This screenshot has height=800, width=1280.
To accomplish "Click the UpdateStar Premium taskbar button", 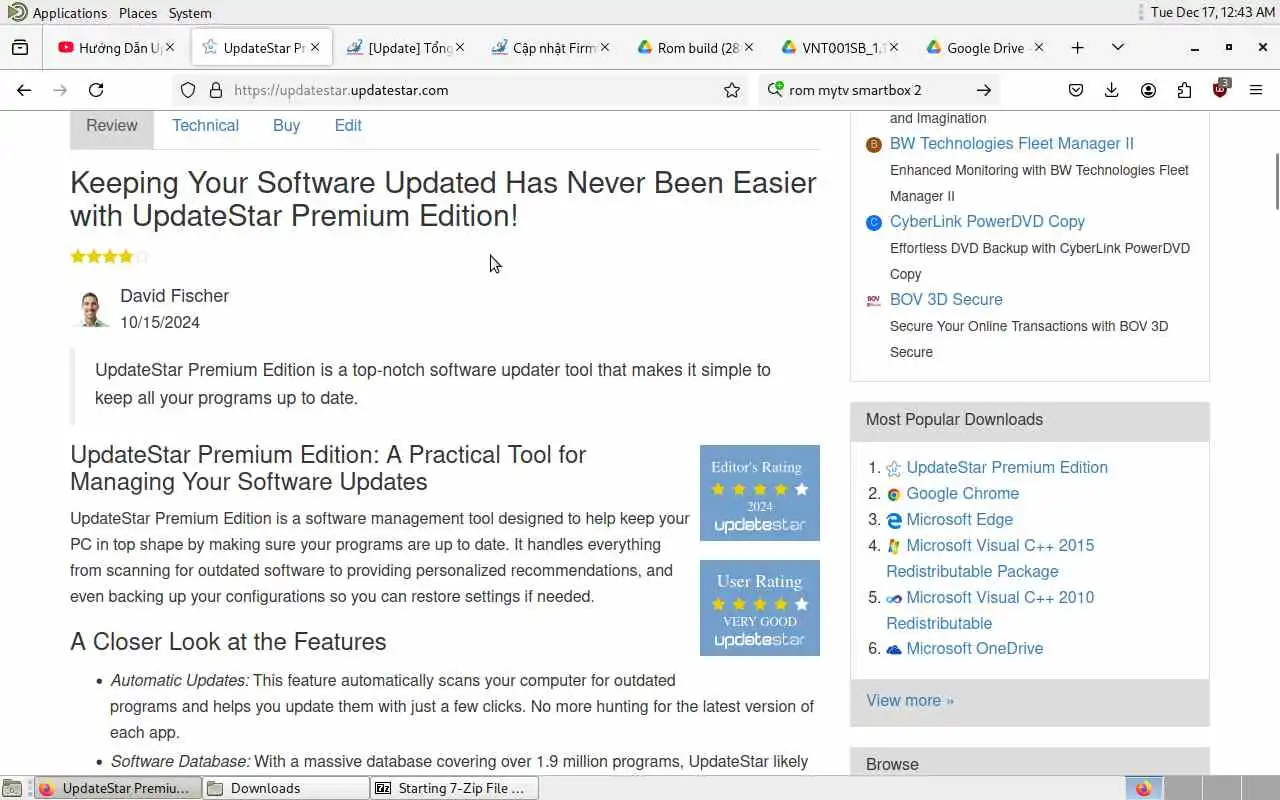I will click(117, 788).
